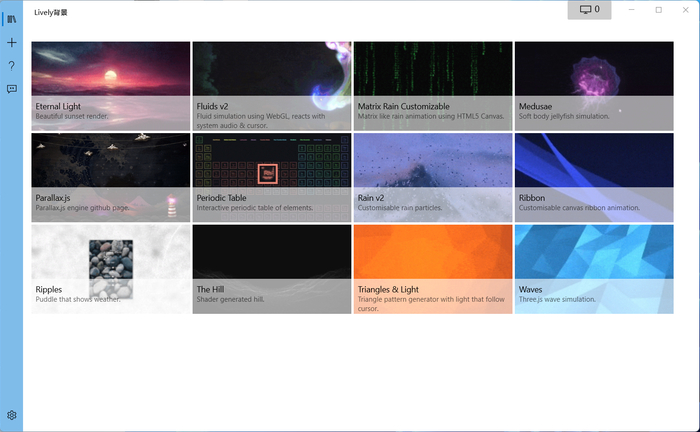Select the Fluids v2 wallpaper

tap(272, 85)
